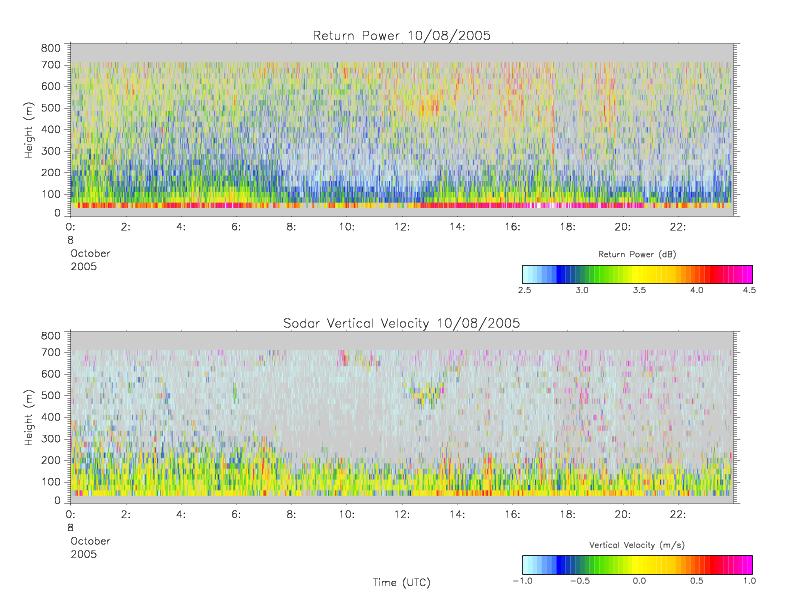Click the '2.5' tick on the Return Power colorbar

525,290
